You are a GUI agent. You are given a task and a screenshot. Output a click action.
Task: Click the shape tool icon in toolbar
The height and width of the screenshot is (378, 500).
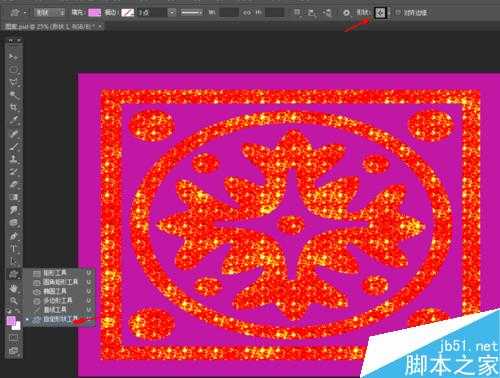point(14,275)
